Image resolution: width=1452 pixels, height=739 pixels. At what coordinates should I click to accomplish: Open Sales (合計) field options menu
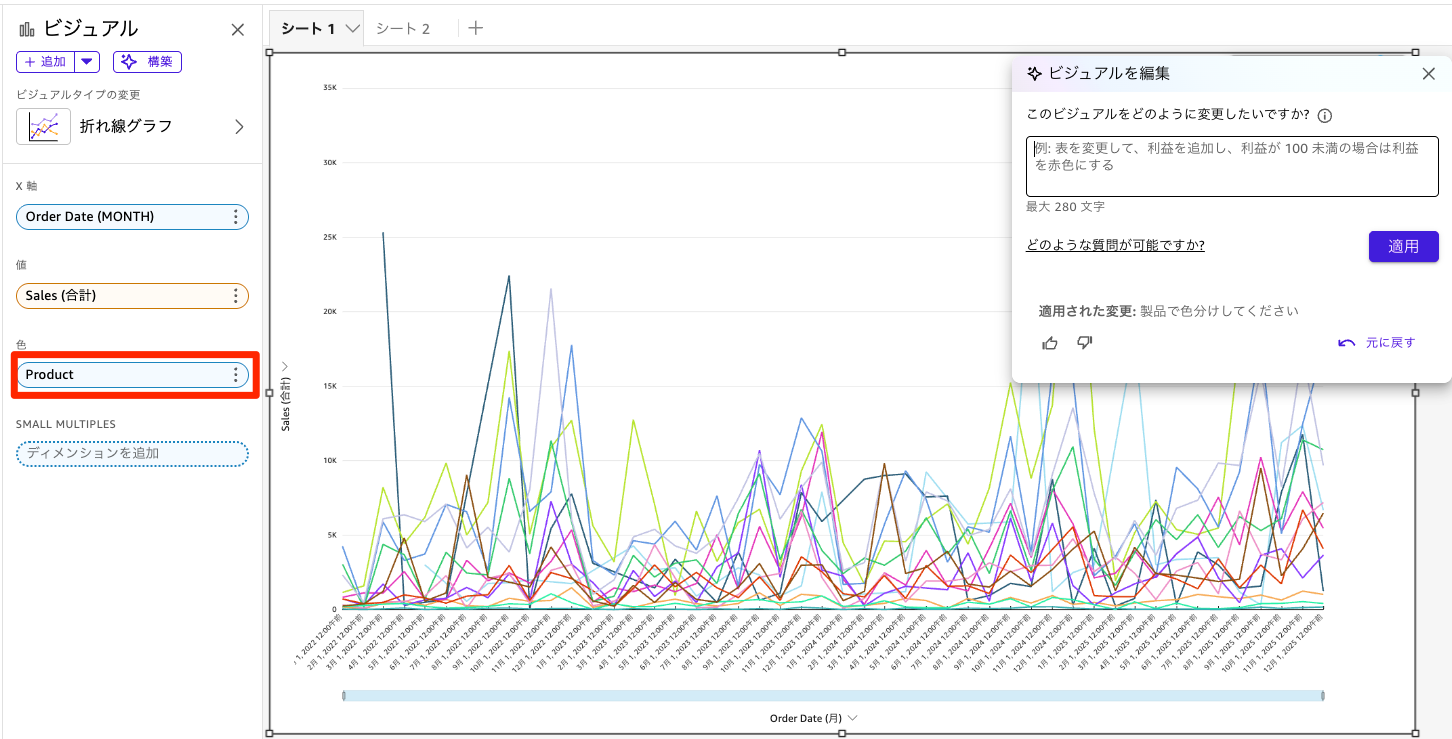(235, 296)
